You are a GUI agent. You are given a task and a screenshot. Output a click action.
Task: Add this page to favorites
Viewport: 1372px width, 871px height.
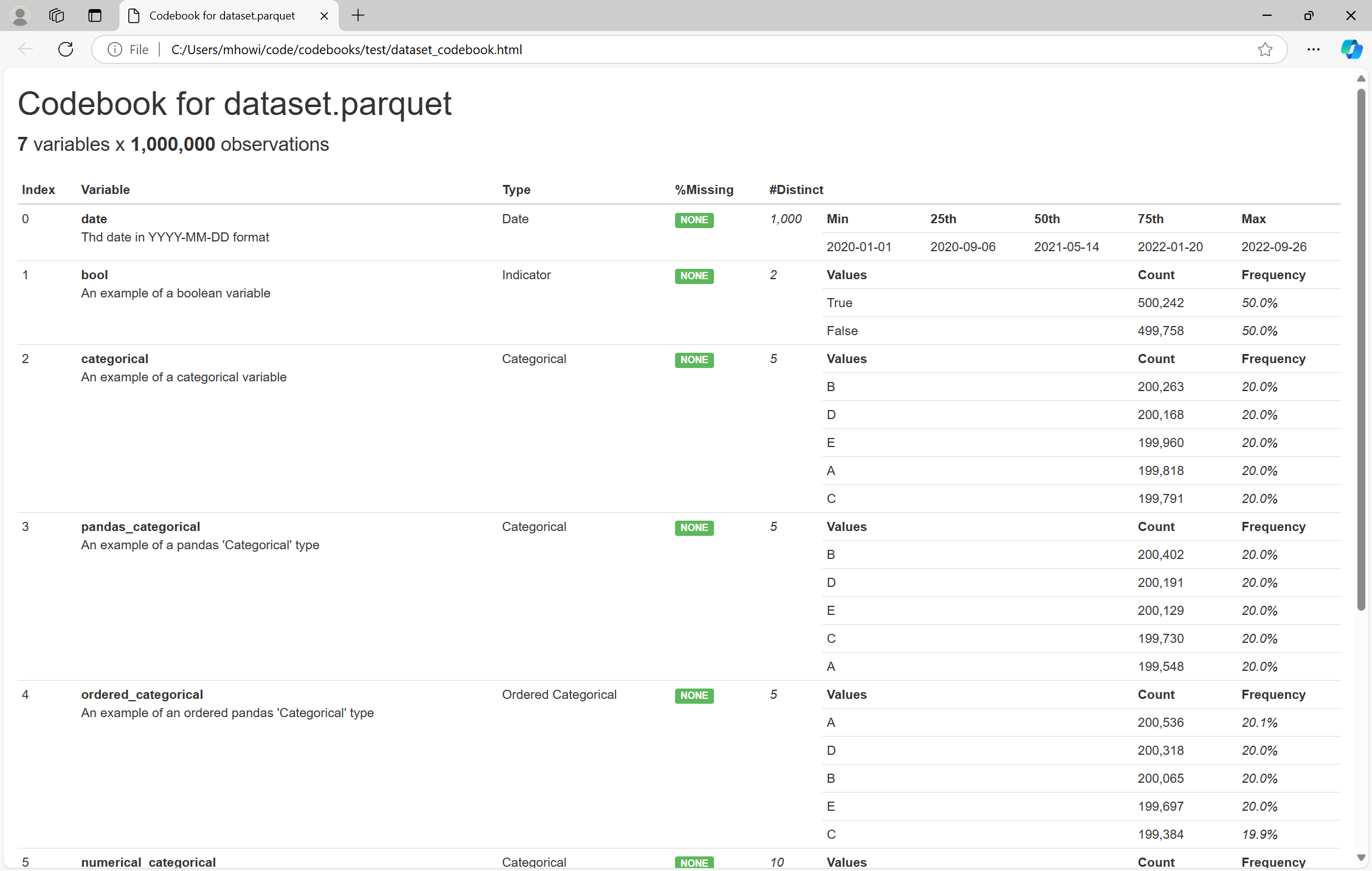pyautogui.click(x=1266, y=49)
